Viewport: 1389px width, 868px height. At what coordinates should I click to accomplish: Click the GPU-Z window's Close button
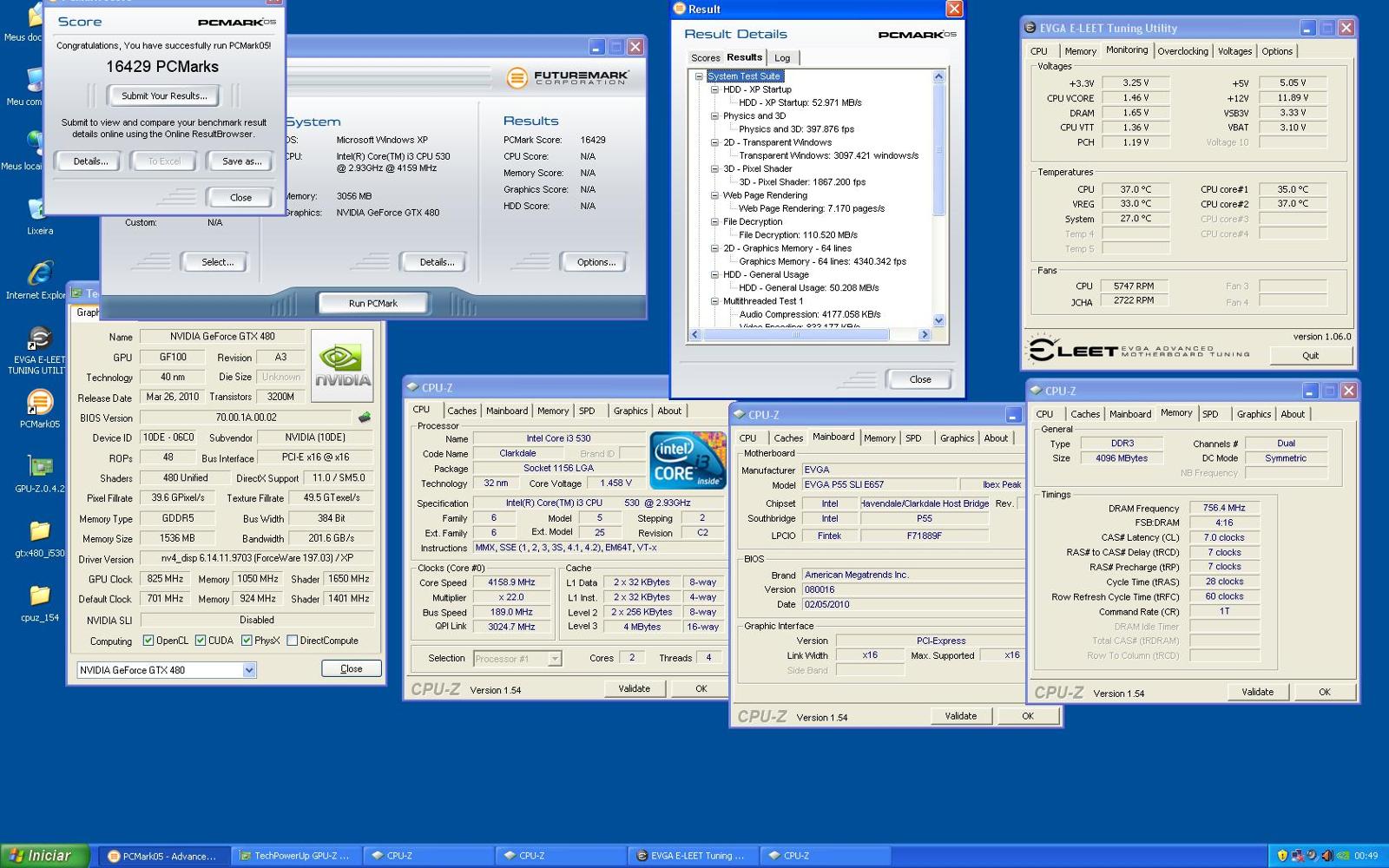[351, 668]
